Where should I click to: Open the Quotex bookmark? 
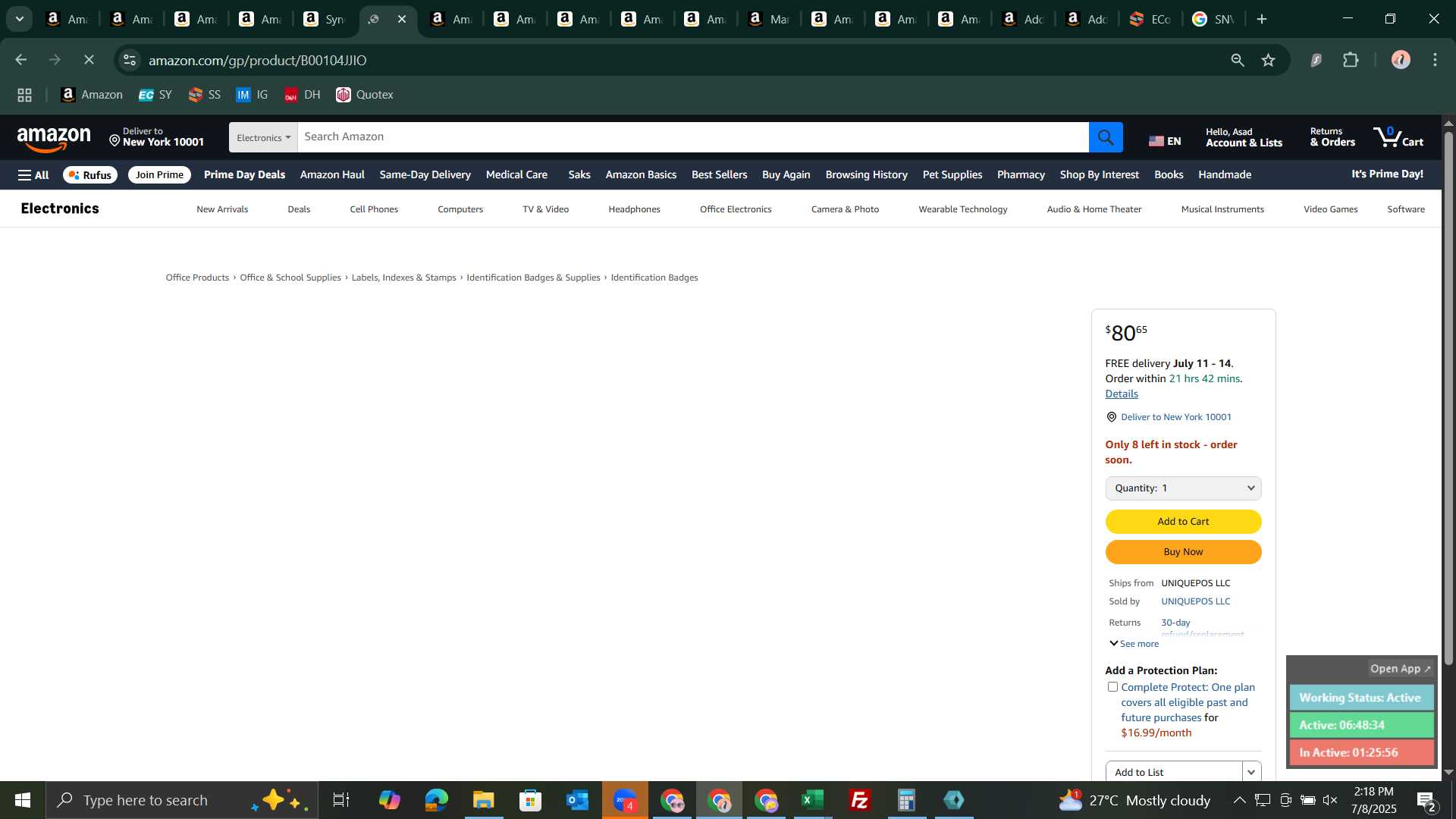[x=365, y=95]
